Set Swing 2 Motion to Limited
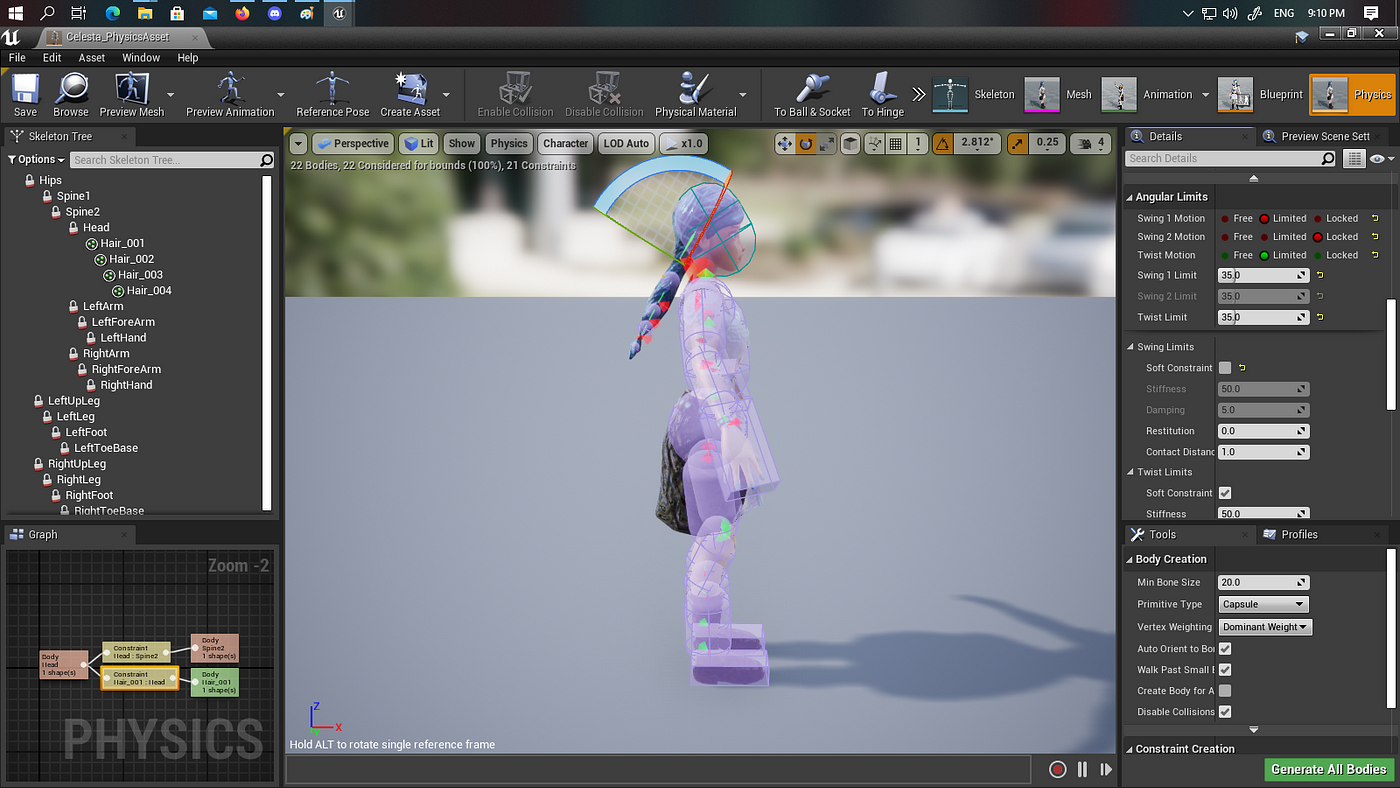This screenshot has width=1400, height=788. [x=1283, y=237]
